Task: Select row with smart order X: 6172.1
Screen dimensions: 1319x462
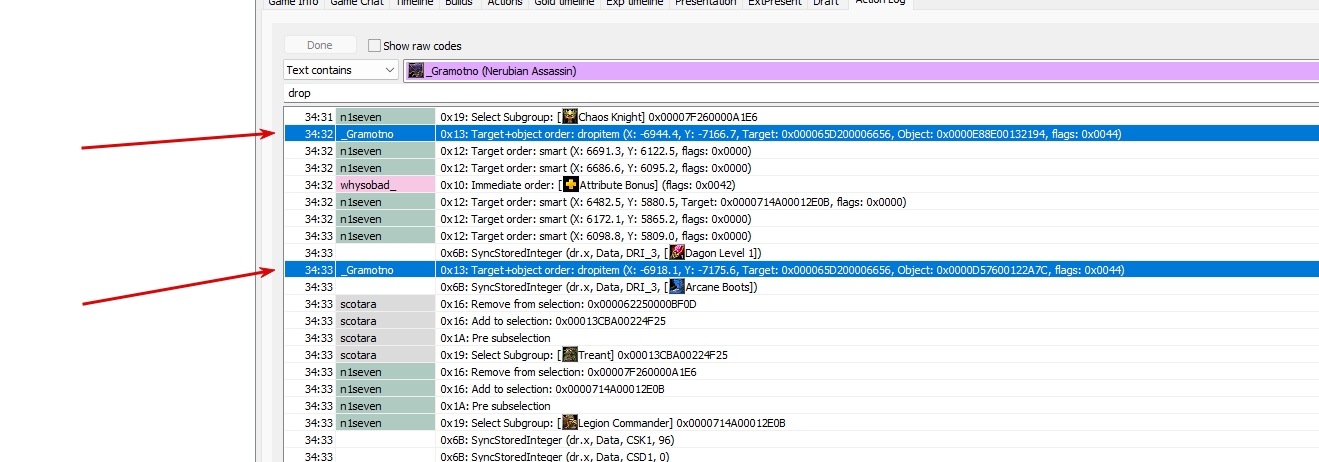Action: [x=801, y=219]
